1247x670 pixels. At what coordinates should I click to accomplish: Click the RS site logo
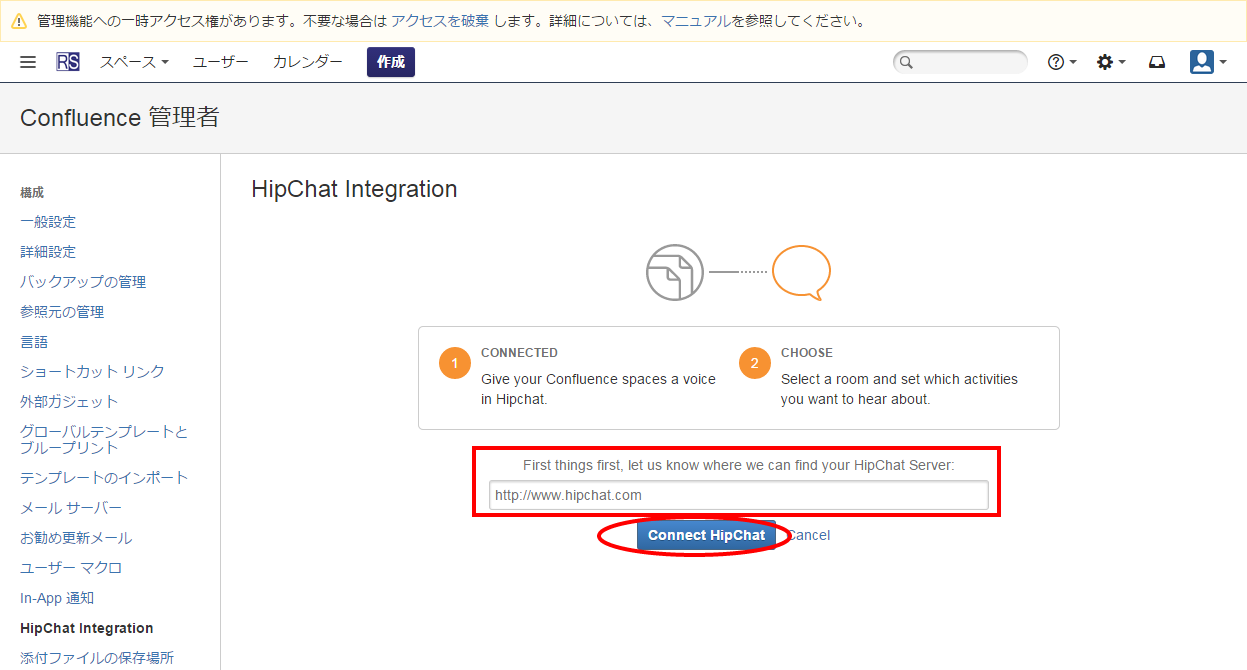point(68,62)
